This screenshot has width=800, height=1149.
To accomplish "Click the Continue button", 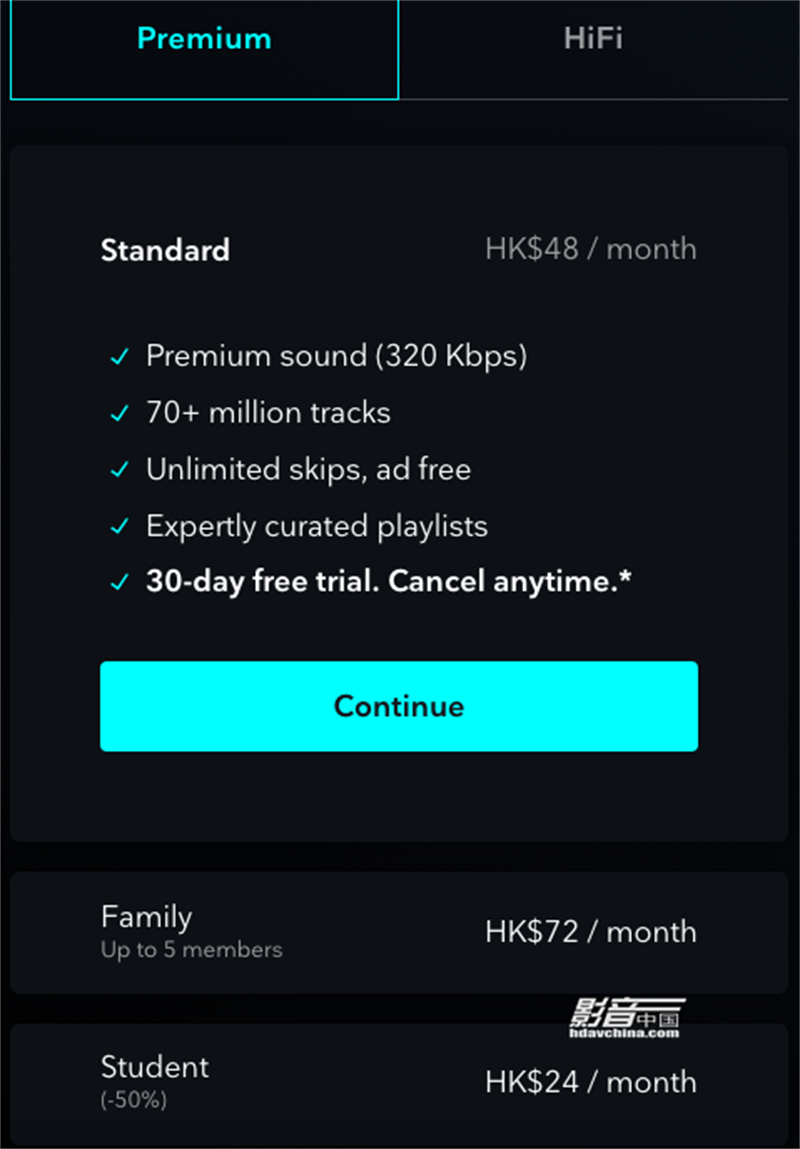I will 399,706.
